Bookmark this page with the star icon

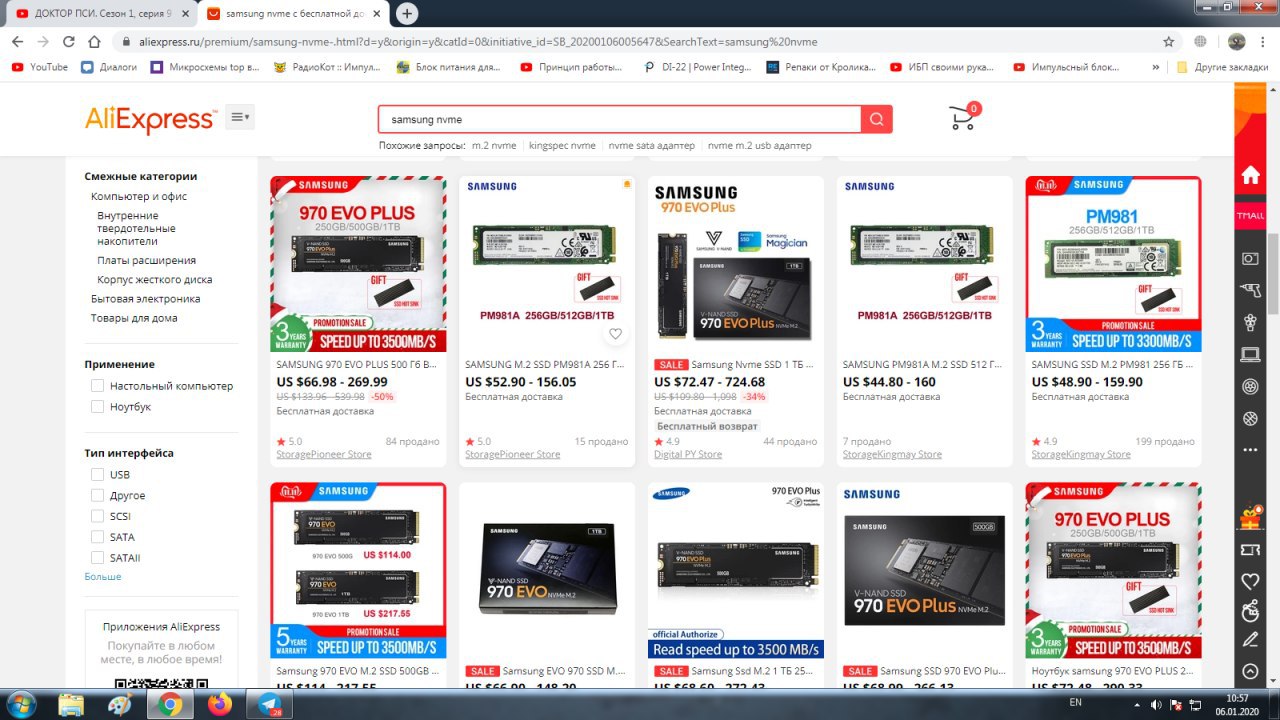[x=1169, y=42]
